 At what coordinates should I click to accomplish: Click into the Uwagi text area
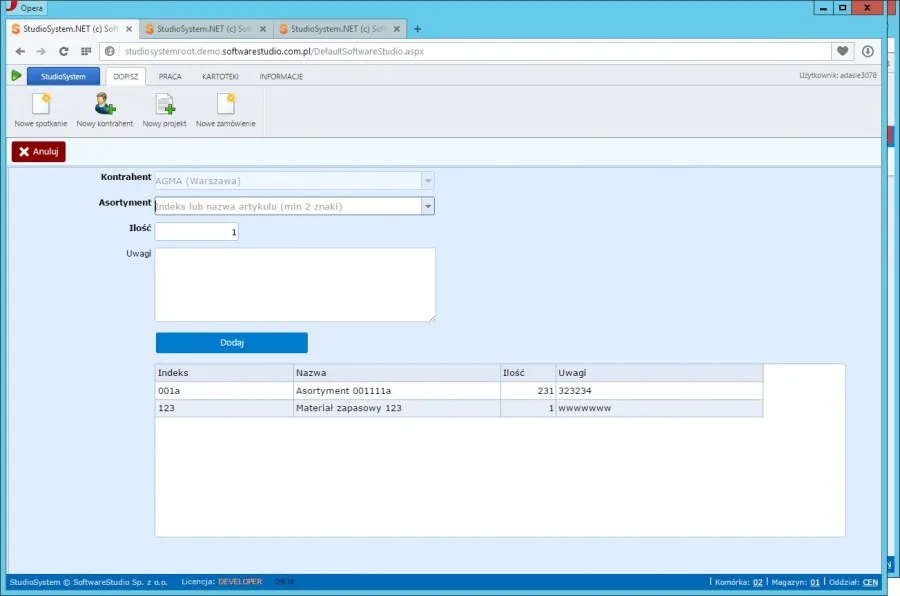point(295,285)
